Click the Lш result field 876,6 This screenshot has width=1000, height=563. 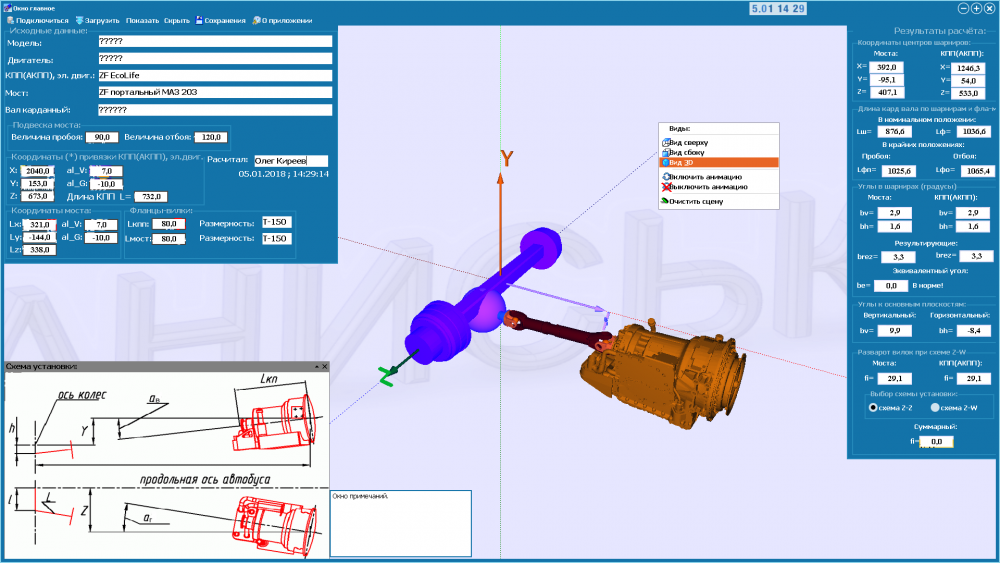pos(895,131)
